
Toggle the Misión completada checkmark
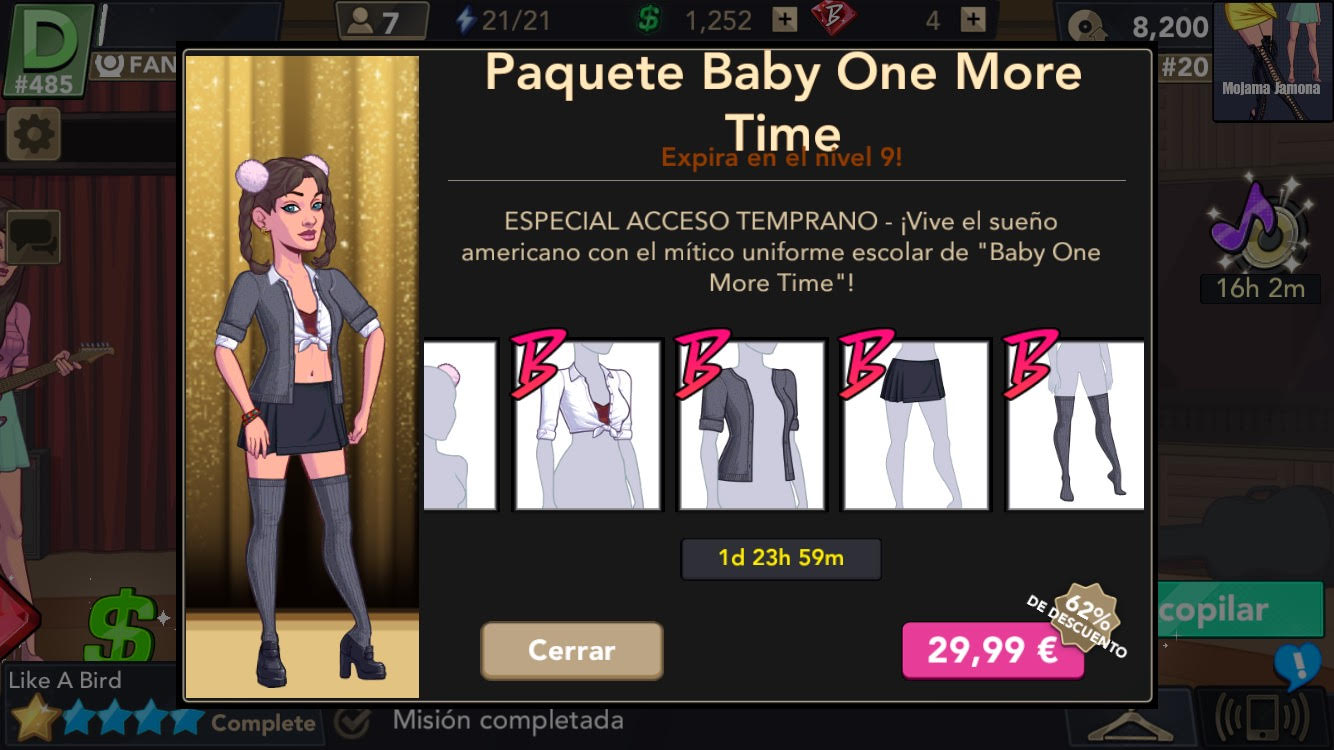point(351,721)
